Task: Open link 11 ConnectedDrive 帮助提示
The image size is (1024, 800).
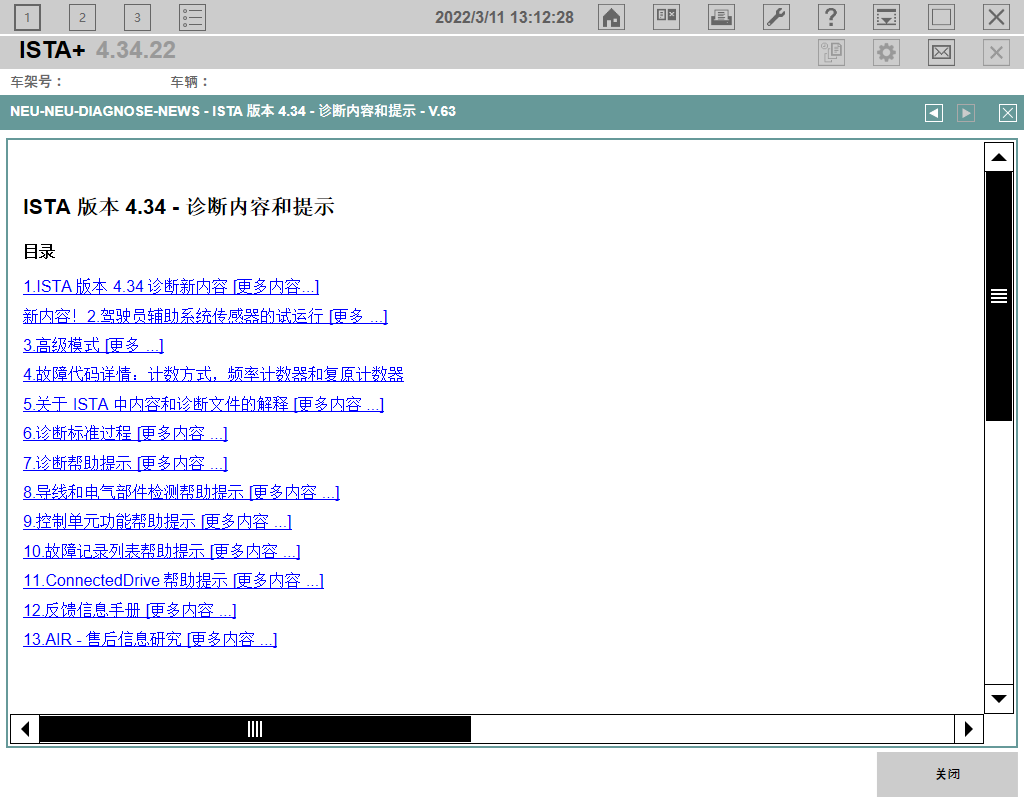Action: 174,581
